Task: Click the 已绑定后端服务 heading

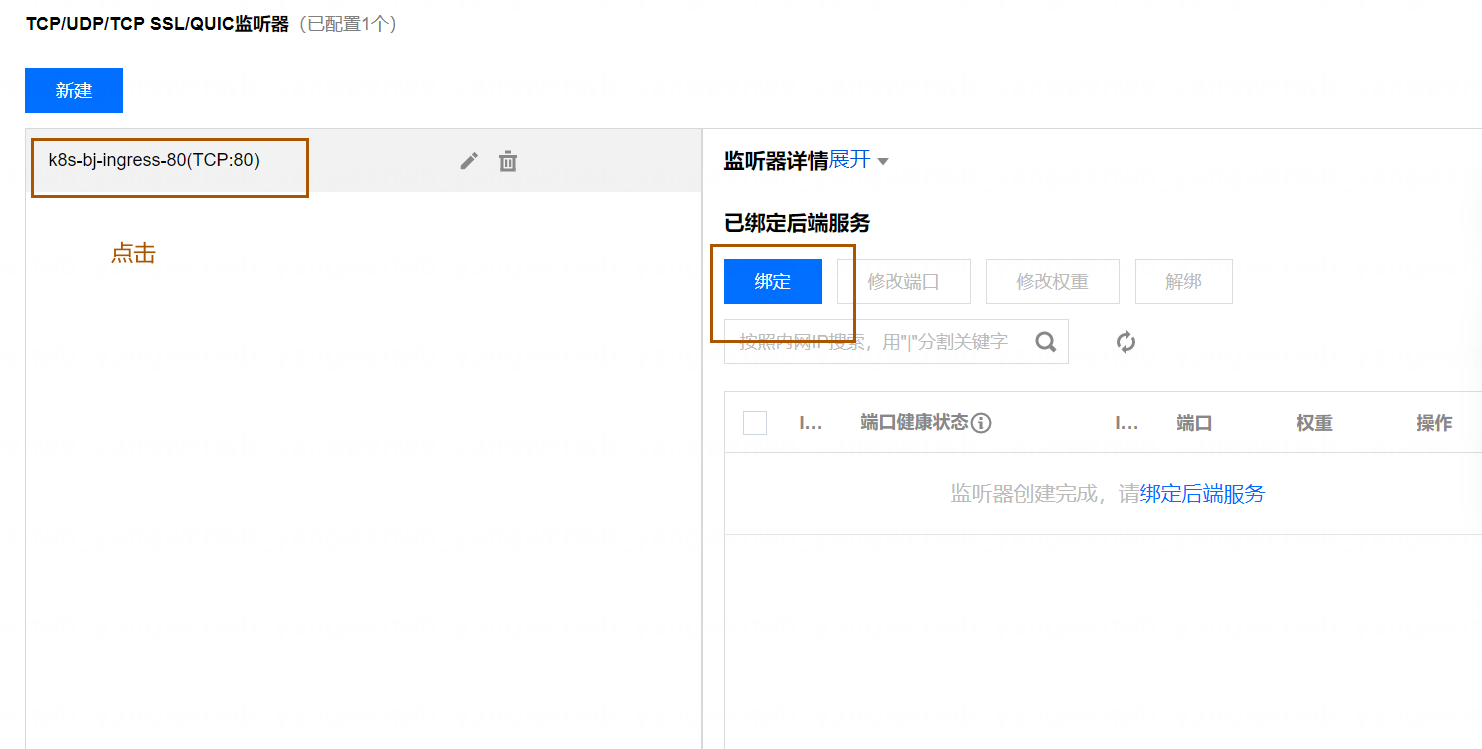Action: pyautogui.click(x=797, y=223)
